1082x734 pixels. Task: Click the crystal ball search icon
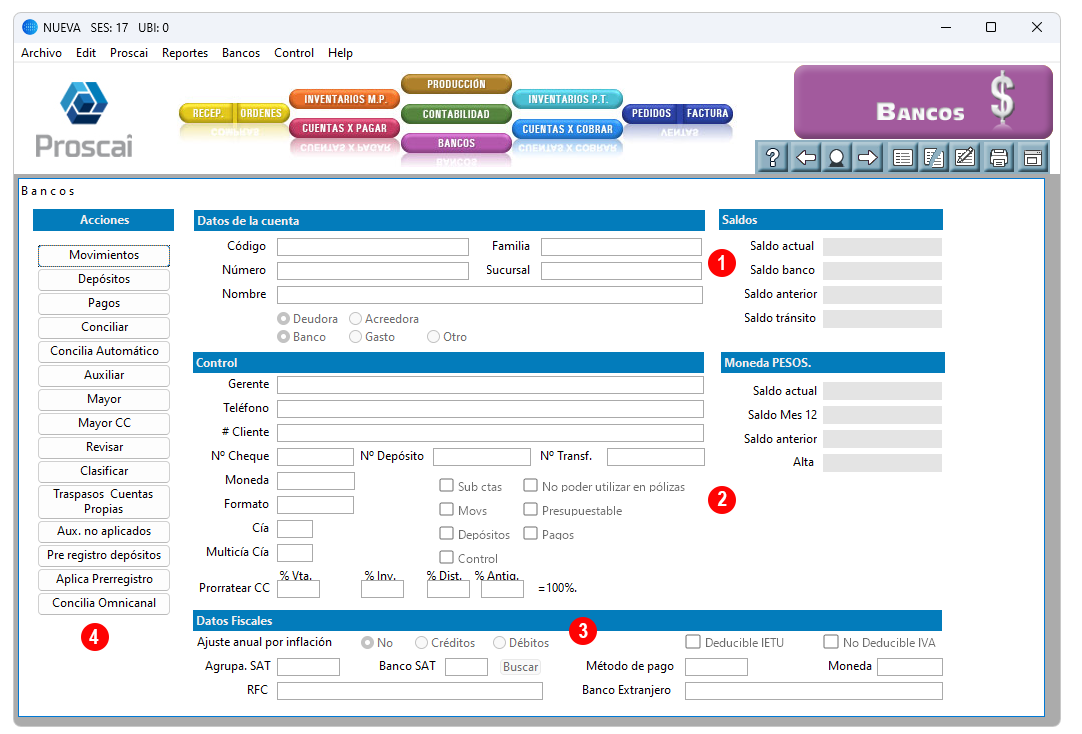[836, 158]
